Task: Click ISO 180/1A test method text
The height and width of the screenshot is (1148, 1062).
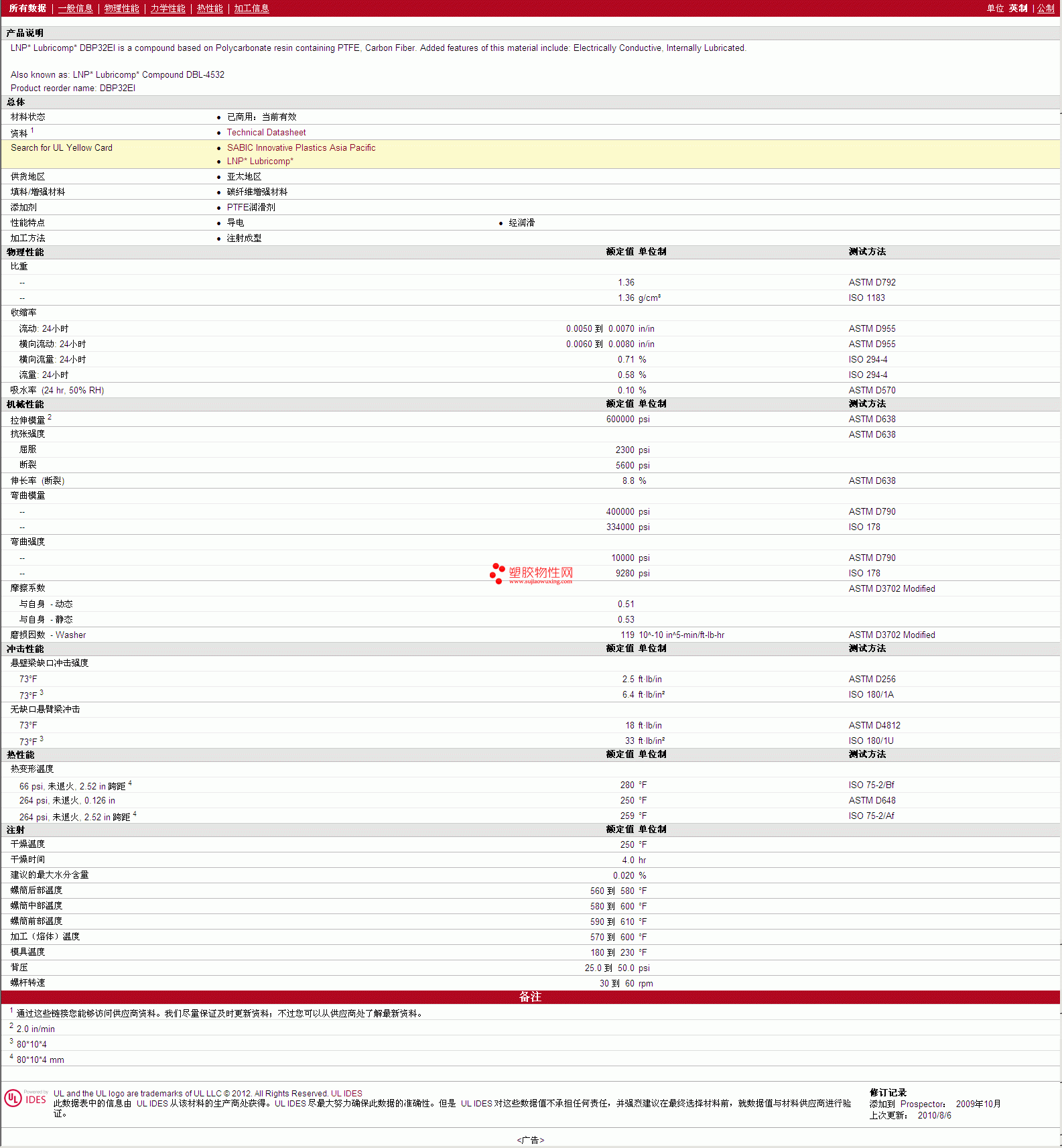Action: pyautogui.click(x=870, y=695)
